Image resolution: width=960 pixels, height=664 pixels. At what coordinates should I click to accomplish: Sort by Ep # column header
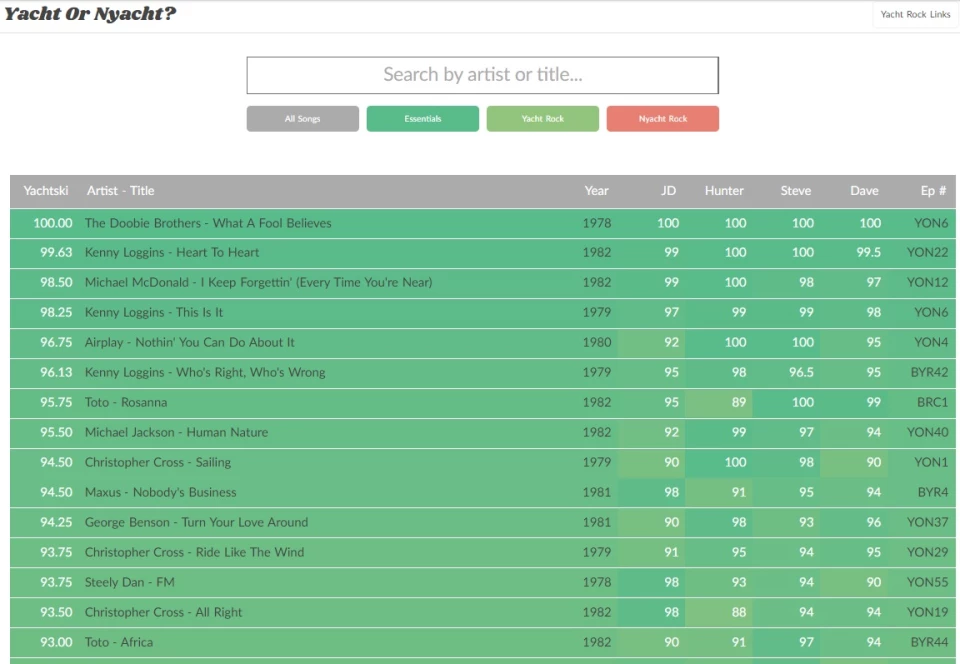933,191
